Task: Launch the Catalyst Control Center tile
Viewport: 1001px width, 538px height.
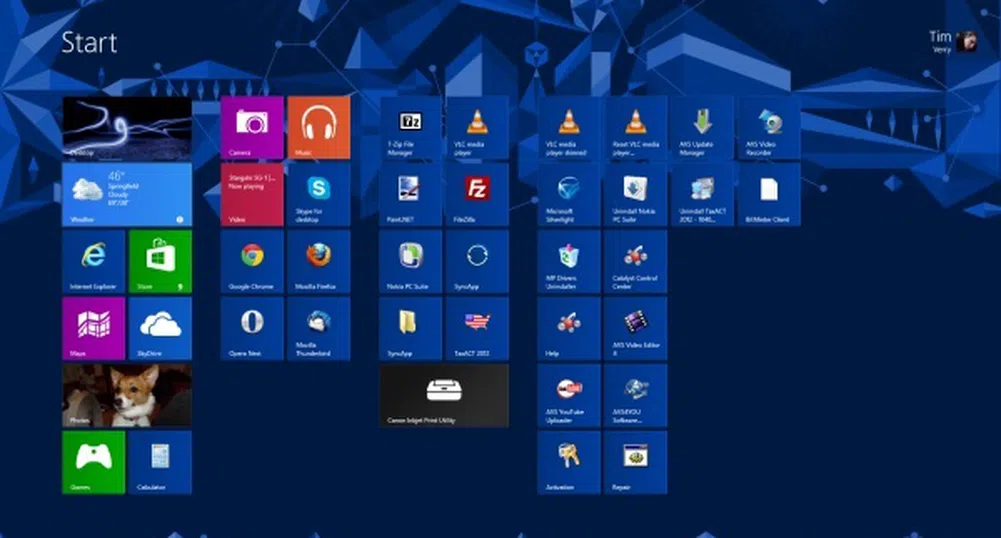Action: (635, 262)
